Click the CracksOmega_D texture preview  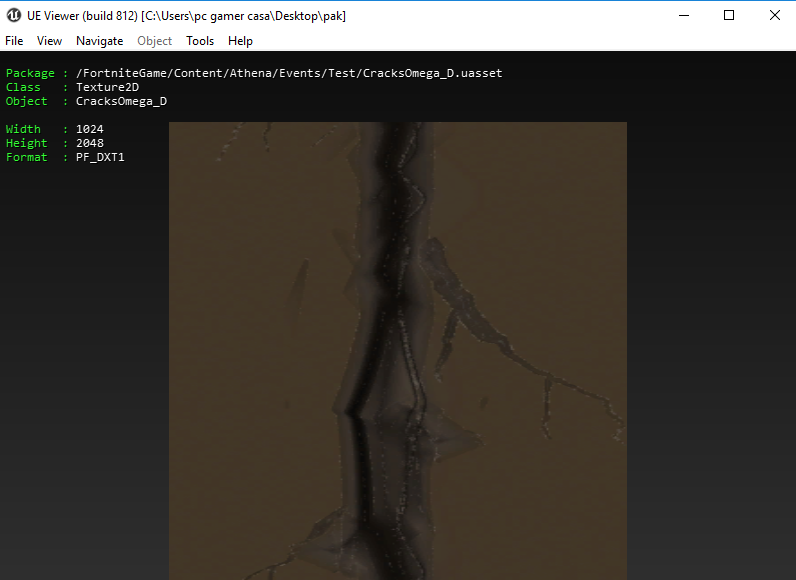pos(398,351)
